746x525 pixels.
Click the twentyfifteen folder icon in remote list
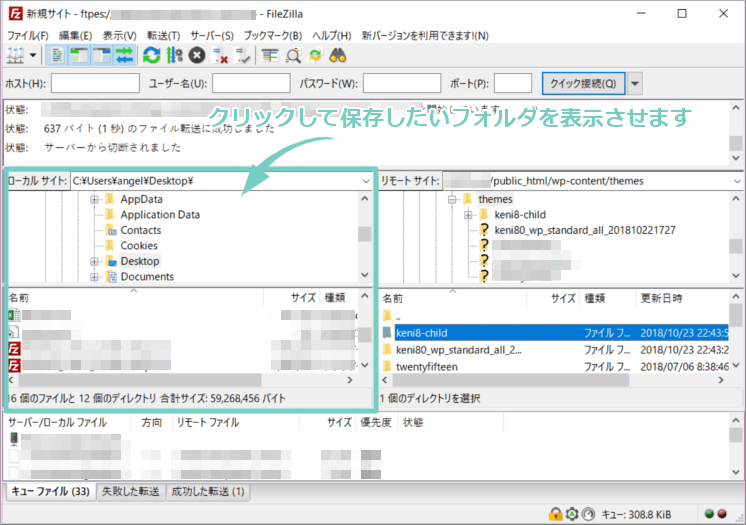point(387,367)
